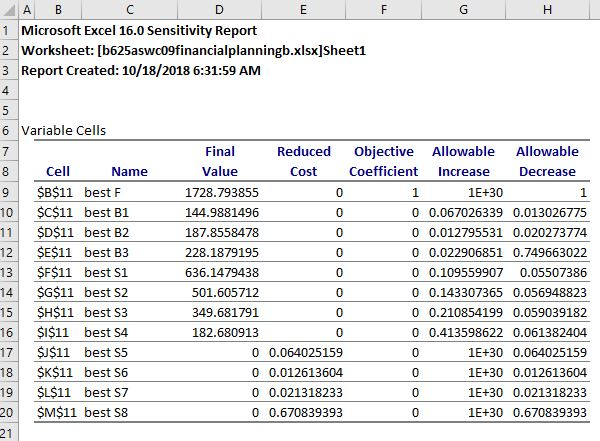Click final value 144.9881496
Screen dimensions: 600x441
pyautogui.click(x=222, y=212)
